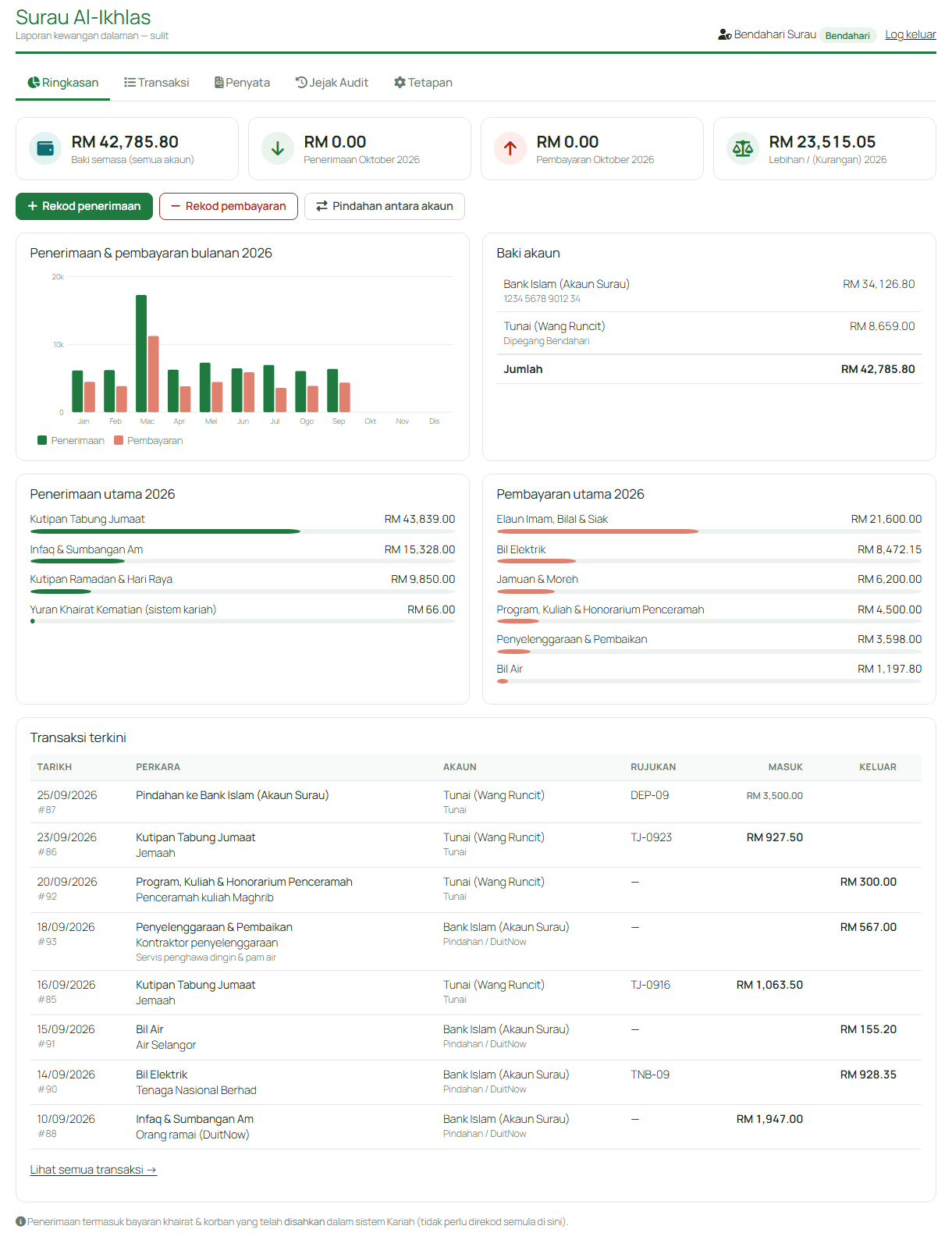Viewport: 952px width, 1247px height.
Task: Click the Rekod penerimaan button
Action: (x=84, y=206)
